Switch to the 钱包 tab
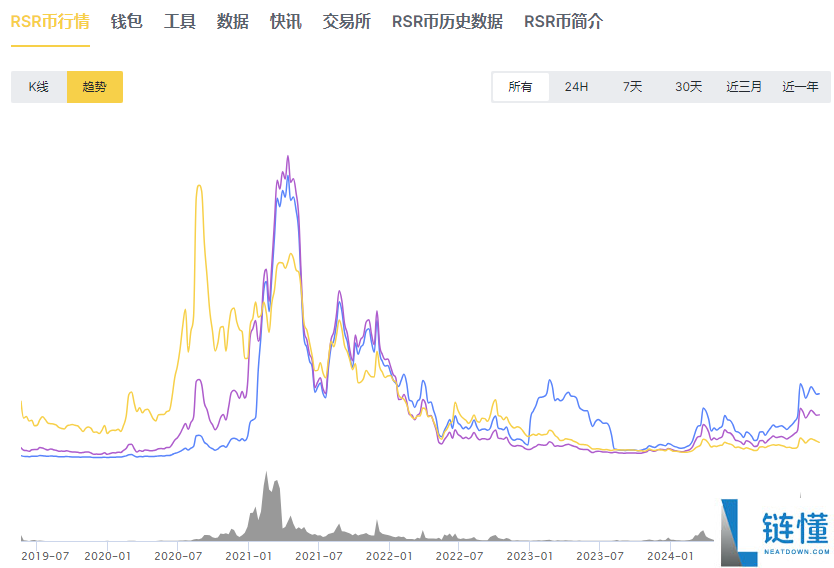This screenshot has height=568, width=834. [x=127, y=22]
